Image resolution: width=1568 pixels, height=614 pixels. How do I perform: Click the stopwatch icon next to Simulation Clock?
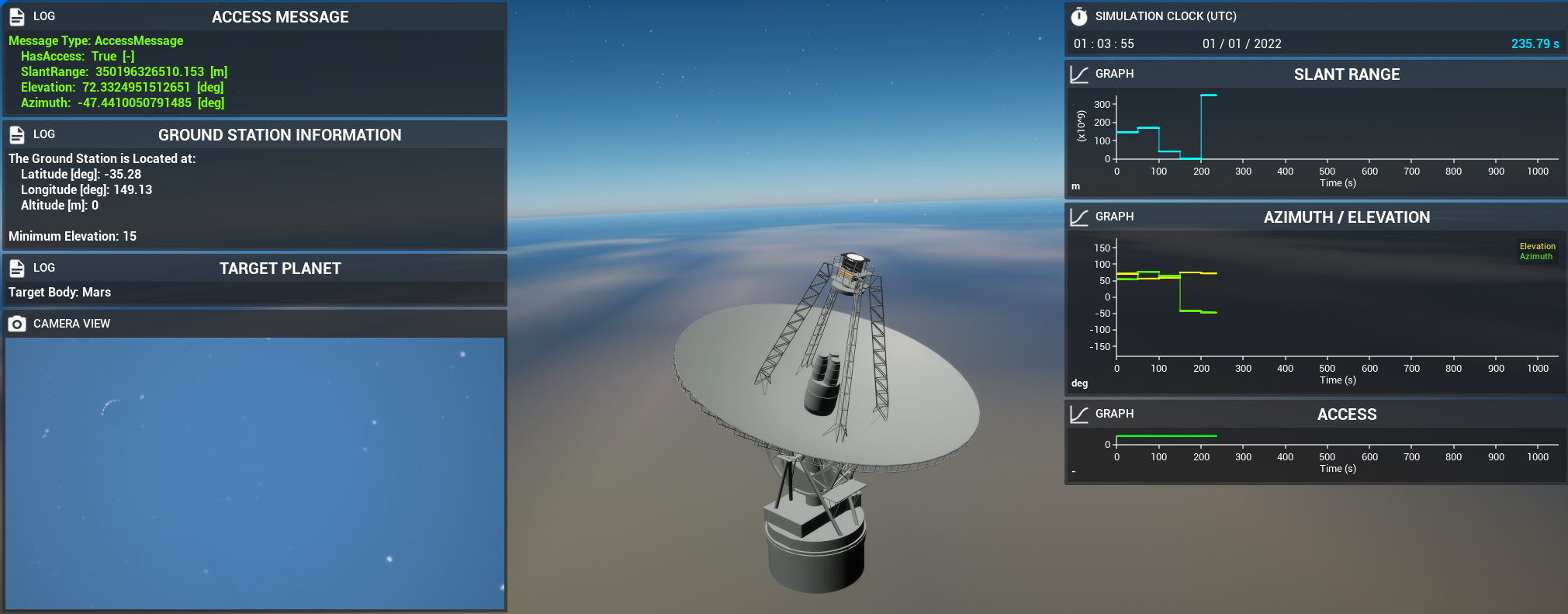[1079, 16]
